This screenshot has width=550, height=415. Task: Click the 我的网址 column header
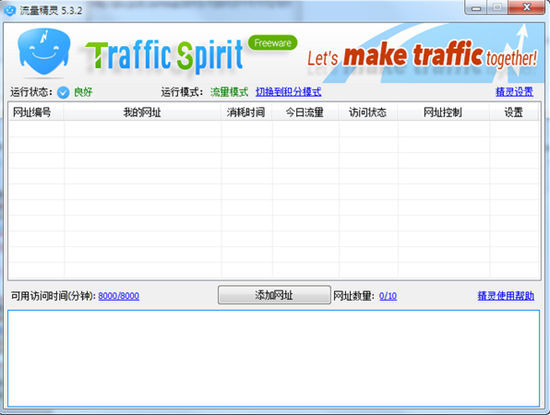point(142,112)
